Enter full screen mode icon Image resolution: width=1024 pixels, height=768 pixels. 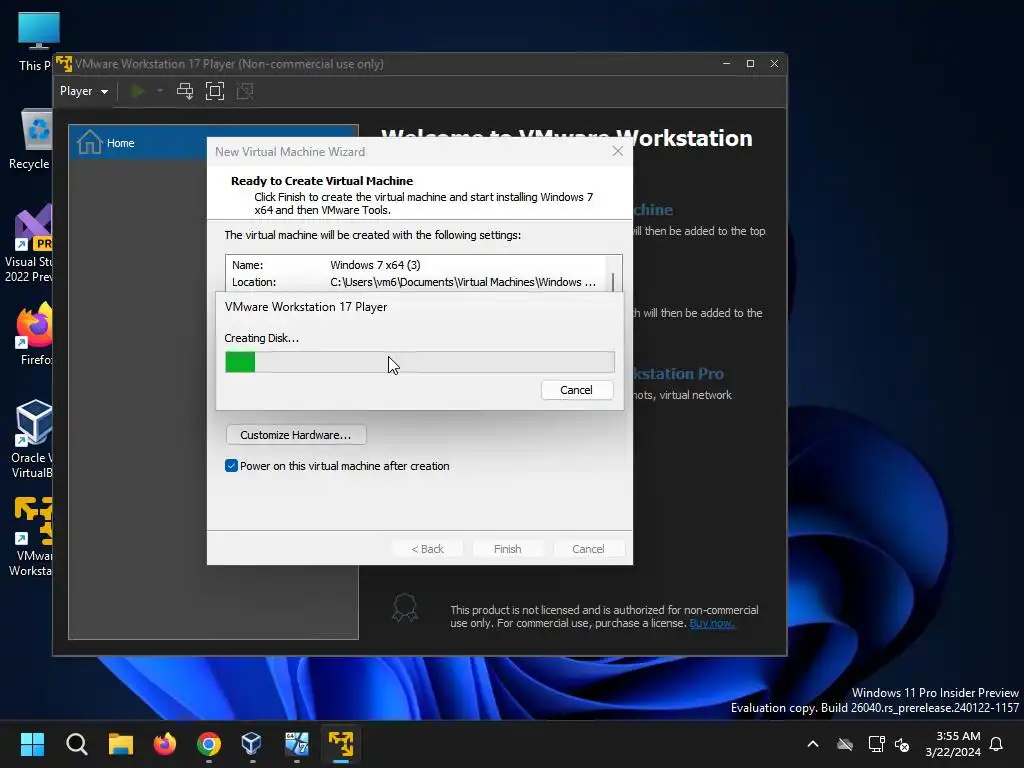(215, 91)
